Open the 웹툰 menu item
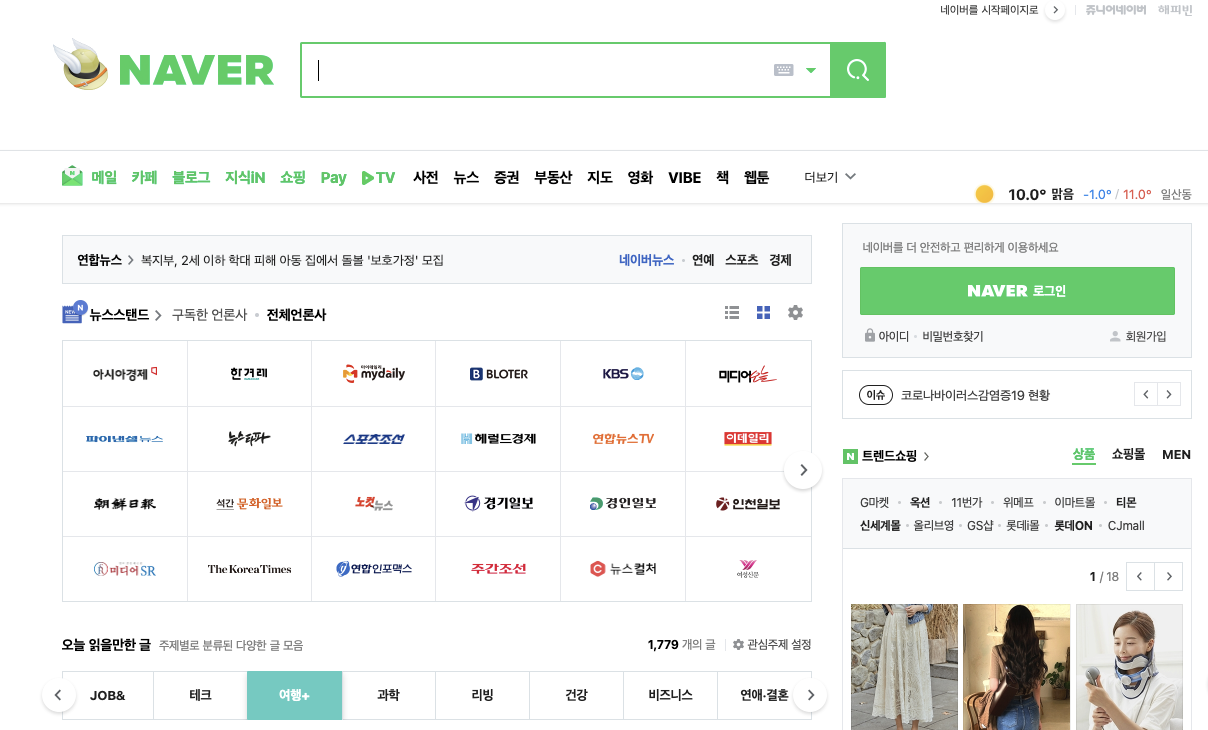 (x=757, y=177)
